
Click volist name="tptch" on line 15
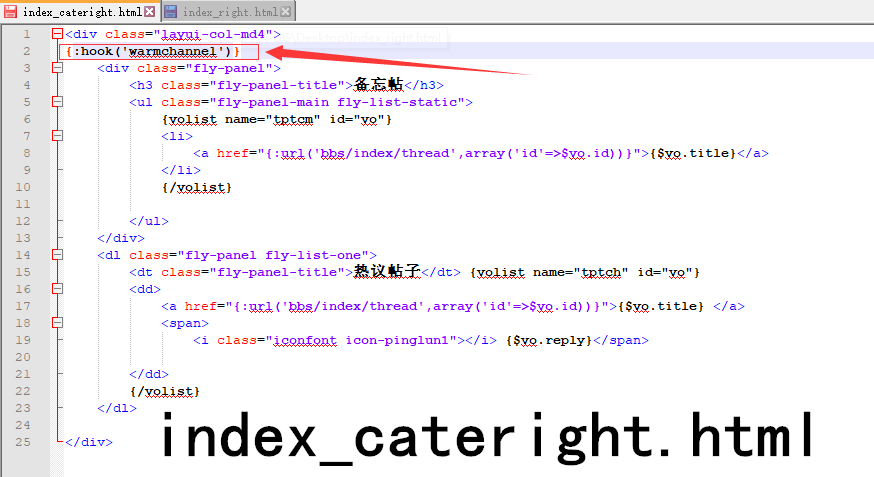coord(585,273)
